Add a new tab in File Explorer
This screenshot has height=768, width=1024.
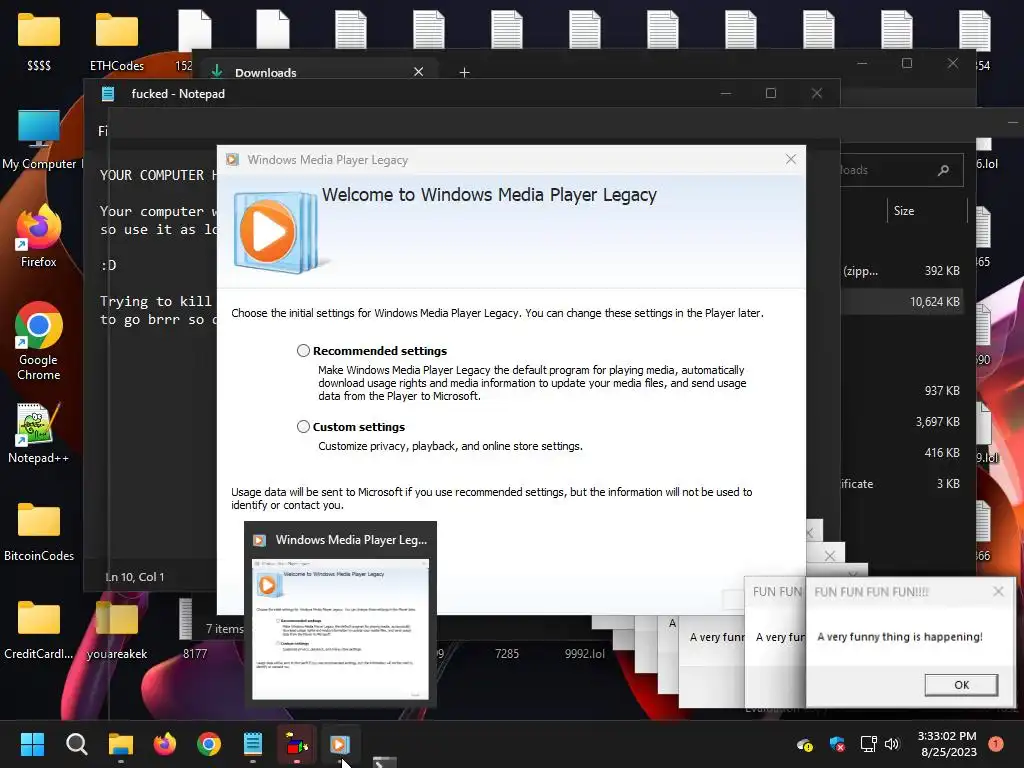pyautogui.click(x=464, y=72)
